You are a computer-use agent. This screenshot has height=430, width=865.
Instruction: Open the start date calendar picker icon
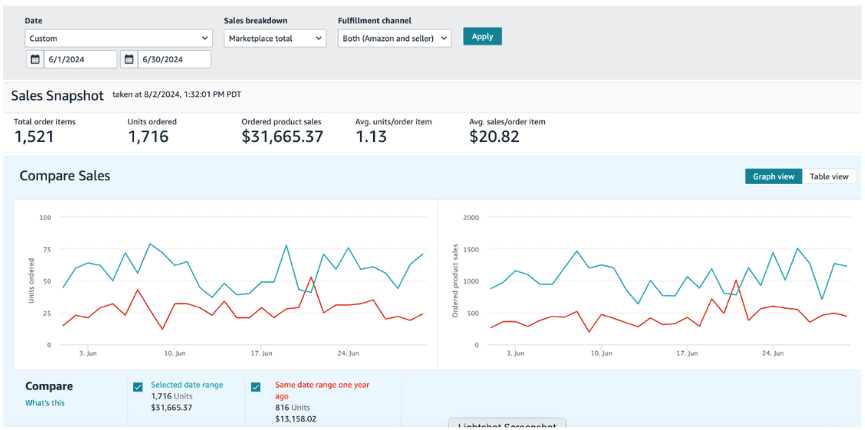34,60
